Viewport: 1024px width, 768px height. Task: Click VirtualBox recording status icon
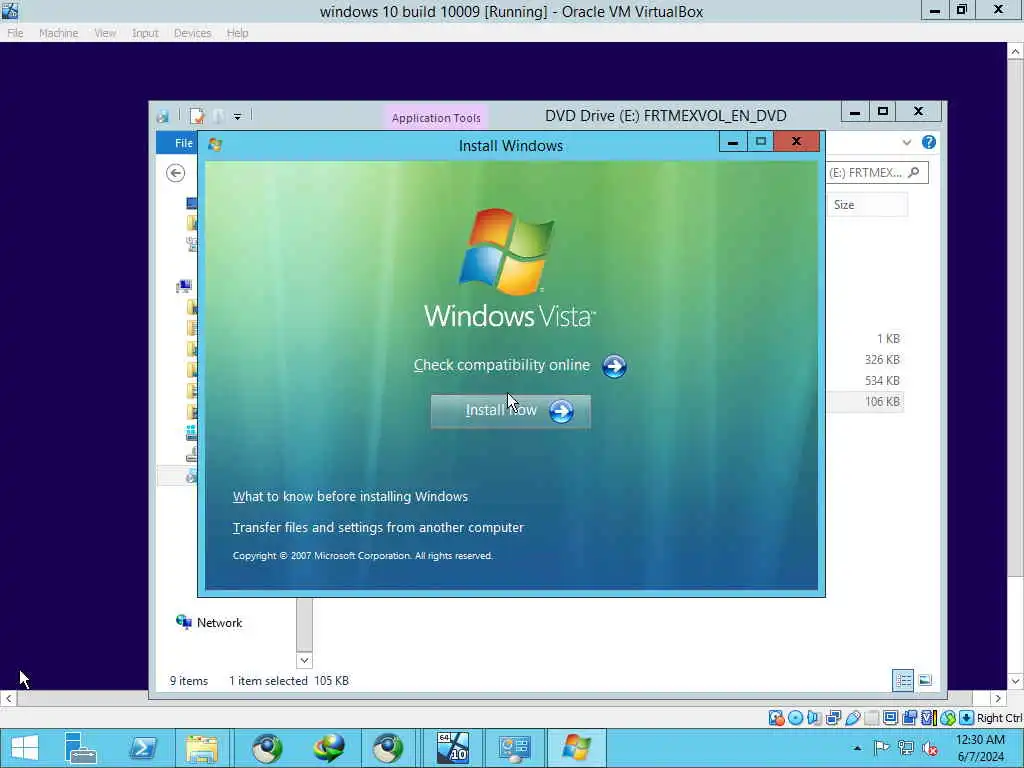coord(909,718)
